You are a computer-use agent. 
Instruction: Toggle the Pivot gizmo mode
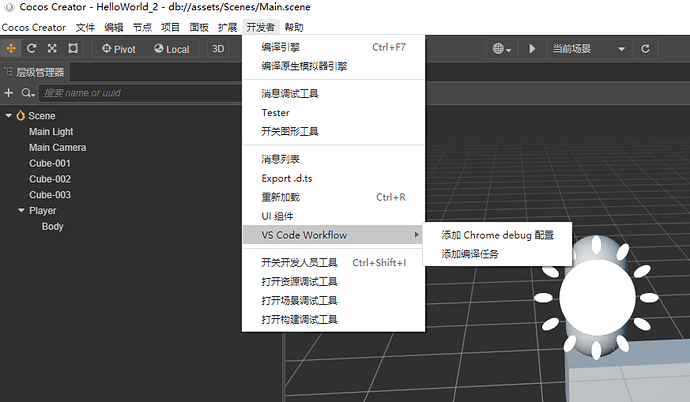pos(119,49)
